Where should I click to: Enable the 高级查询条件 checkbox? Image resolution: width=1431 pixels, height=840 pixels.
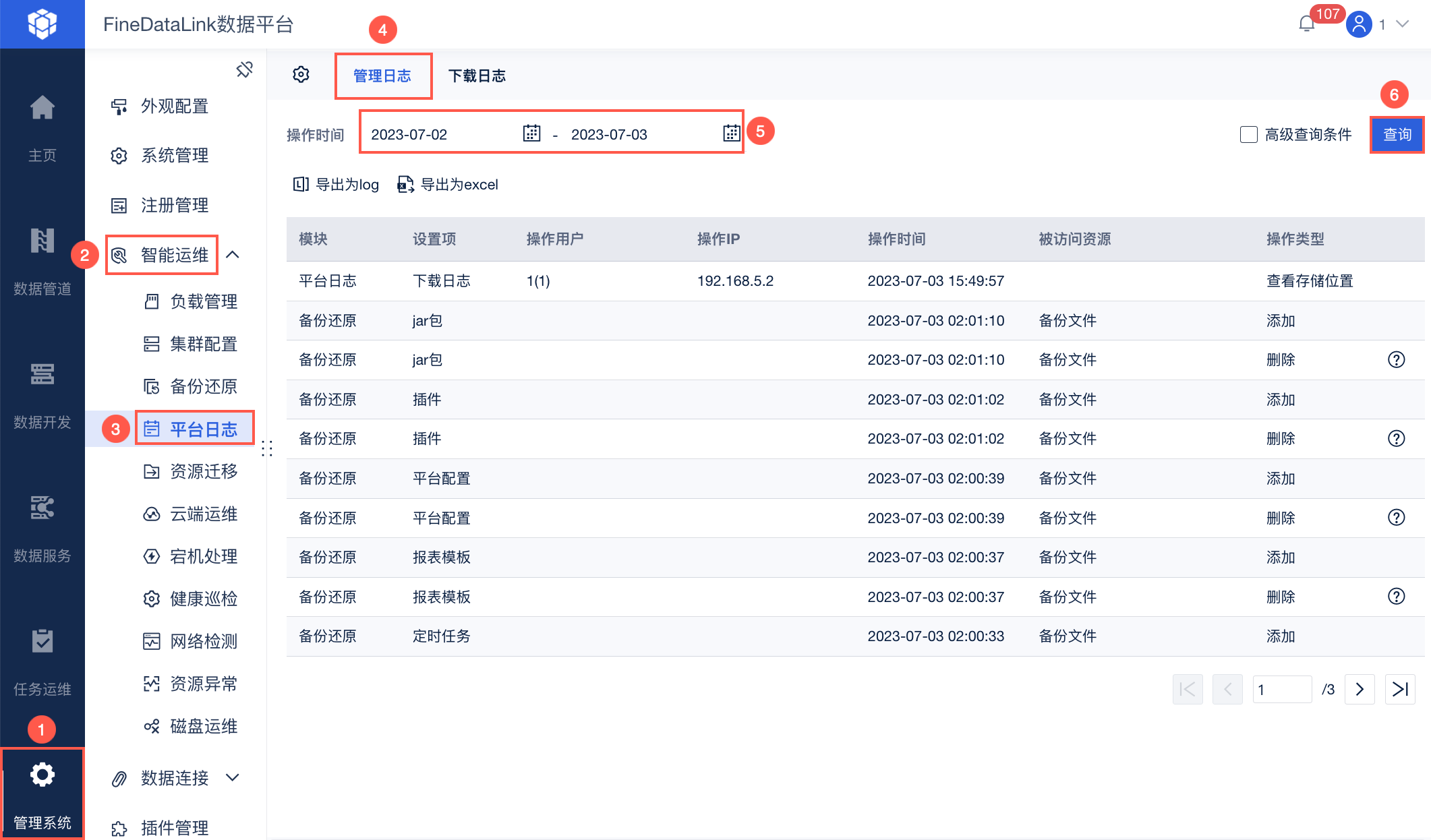(x=1248, y=134)
